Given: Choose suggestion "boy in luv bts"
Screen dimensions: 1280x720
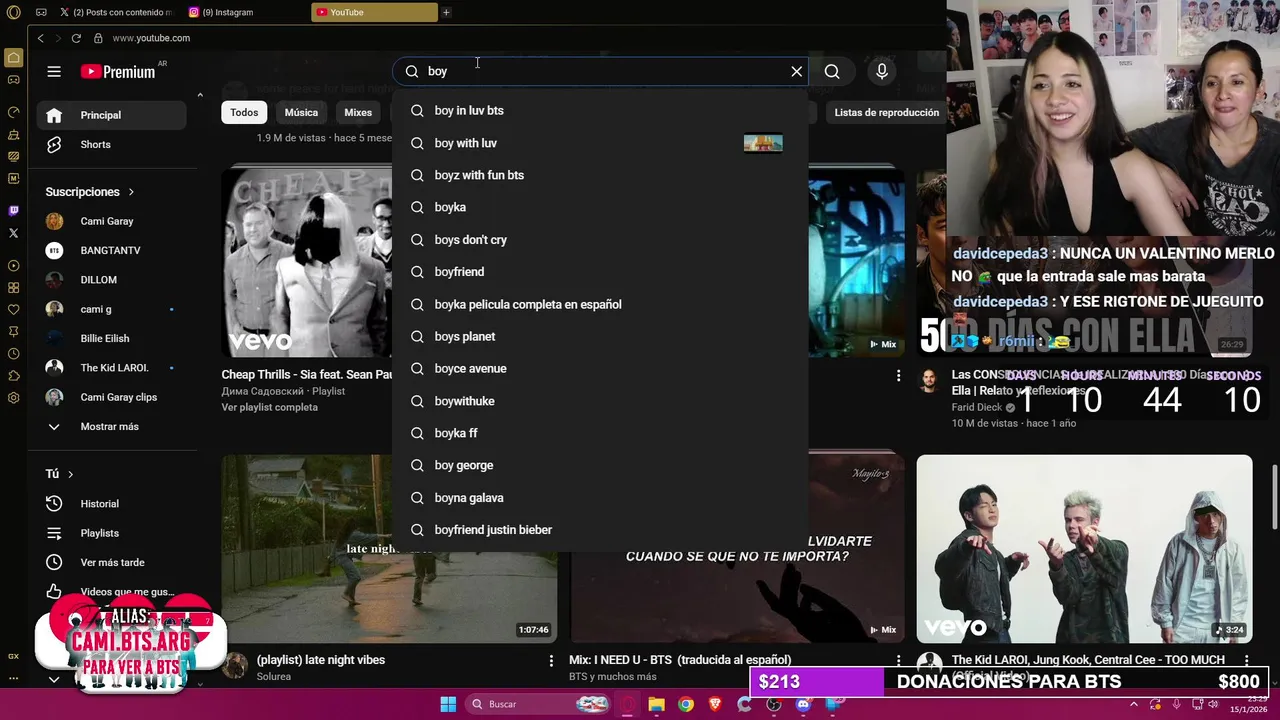Looking at the screenshot, I should pos(600,111).
